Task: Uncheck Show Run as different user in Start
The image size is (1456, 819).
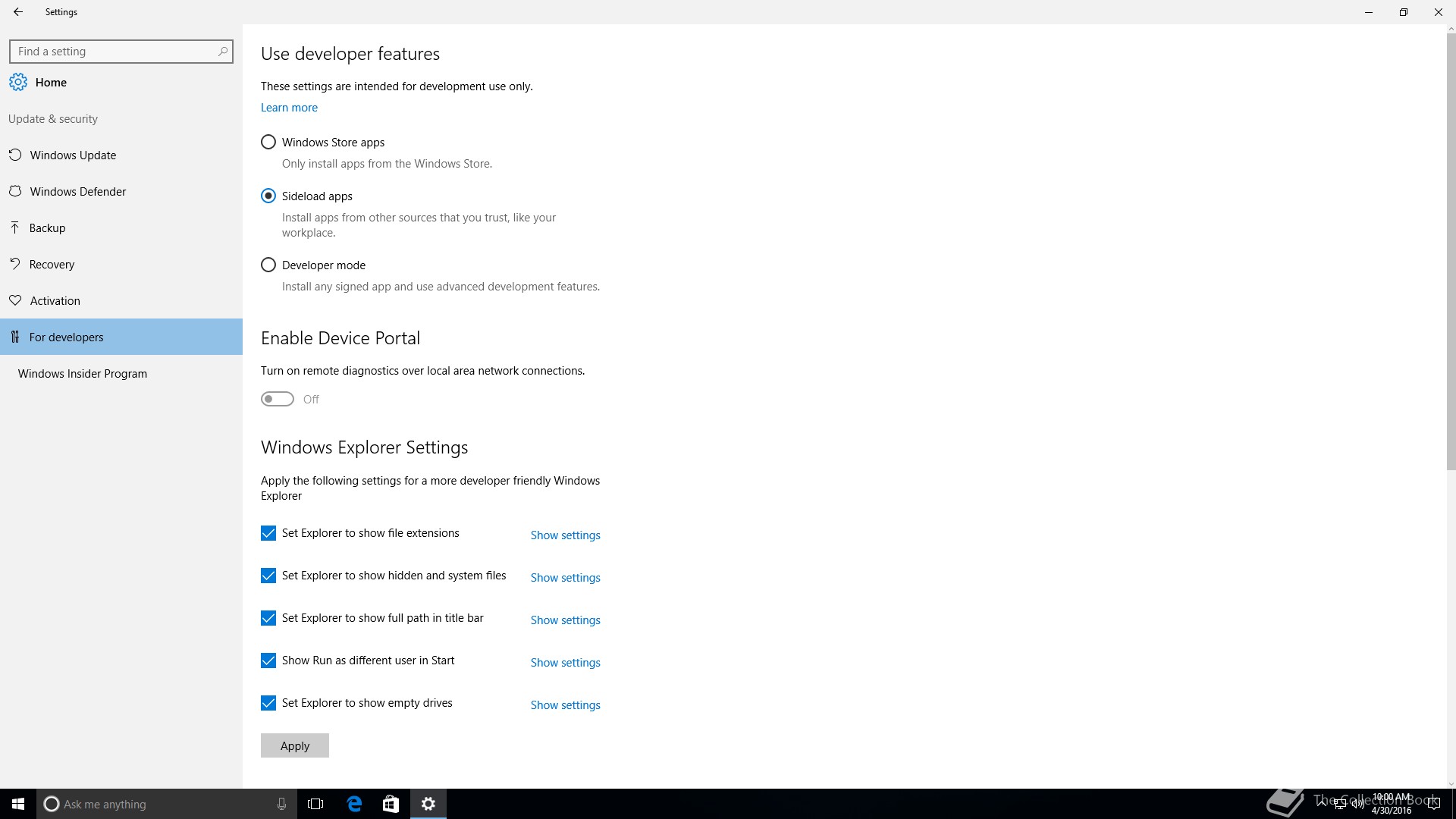Action: click(268, 661)
